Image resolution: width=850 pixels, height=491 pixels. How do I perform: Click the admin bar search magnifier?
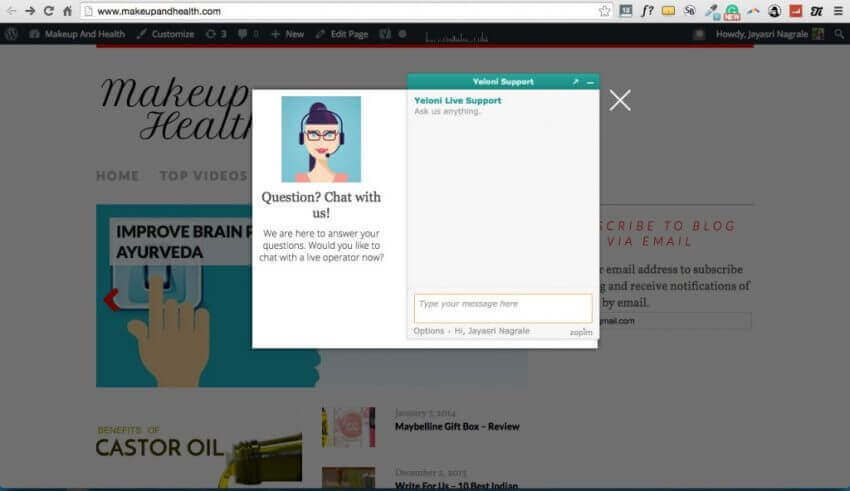839,34
